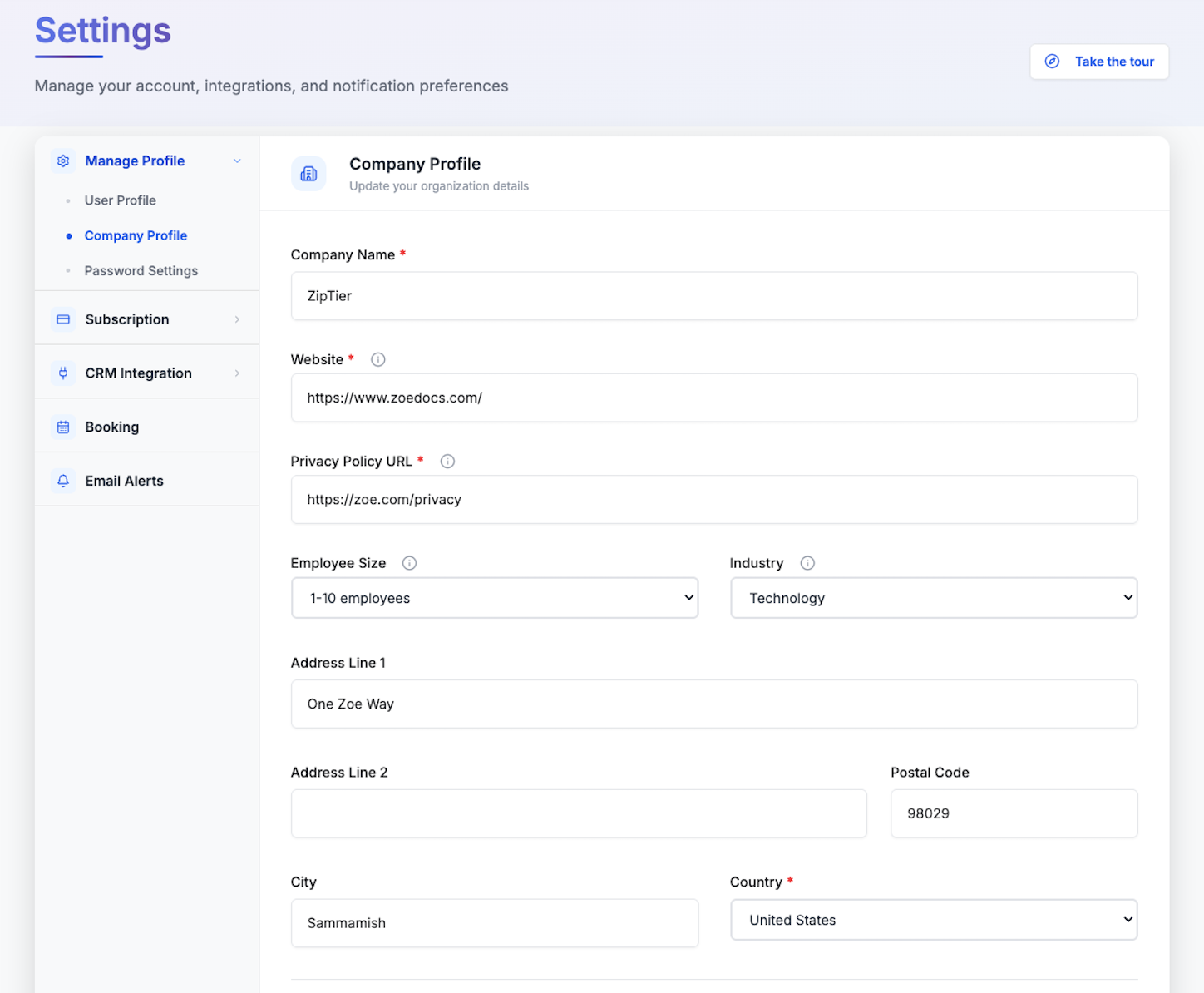The height and width of the screenshot is (993, 1204).
Task: Open the Industry dropdown
Action: pyautogui.click(x=934, y=598)
